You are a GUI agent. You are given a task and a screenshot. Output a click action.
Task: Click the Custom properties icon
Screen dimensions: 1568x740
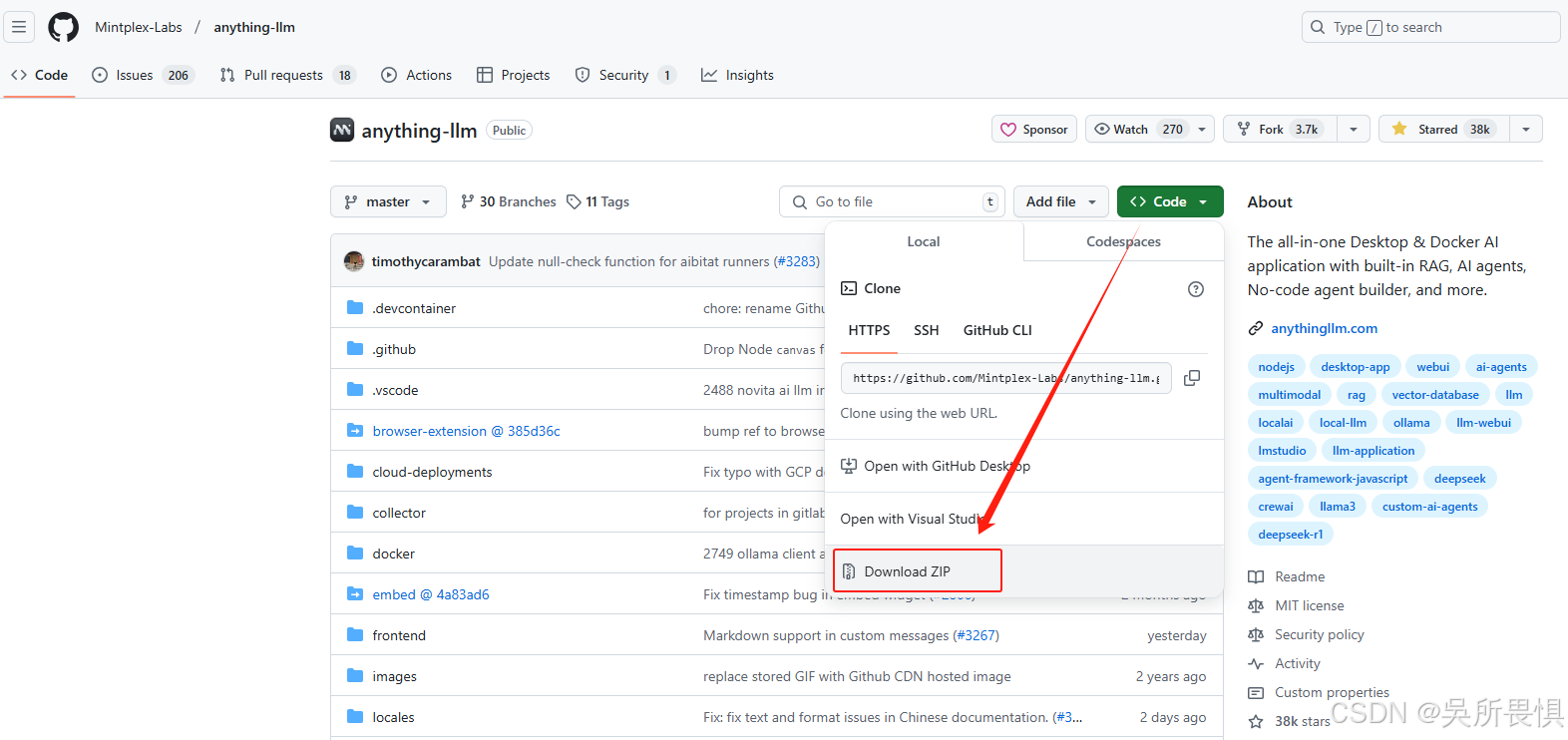coord(1256,692)
